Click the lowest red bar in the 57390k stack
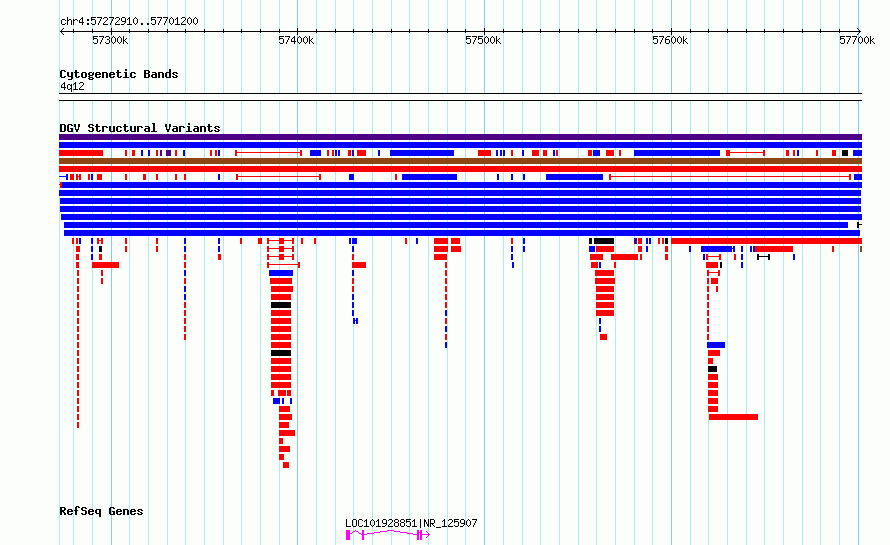Viewport: 890px width, 545px height. point(286,465)
